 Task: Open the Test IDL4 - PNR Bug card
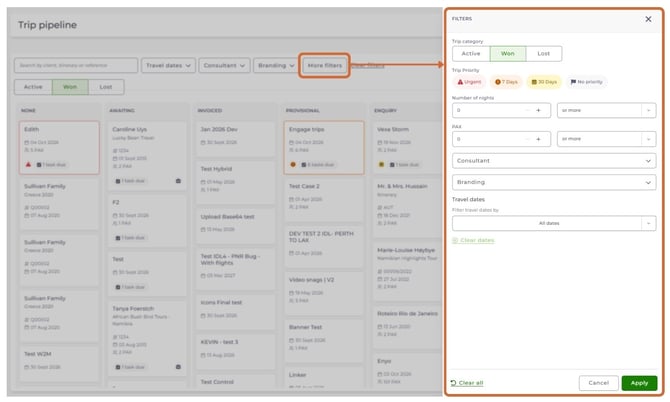235,268
